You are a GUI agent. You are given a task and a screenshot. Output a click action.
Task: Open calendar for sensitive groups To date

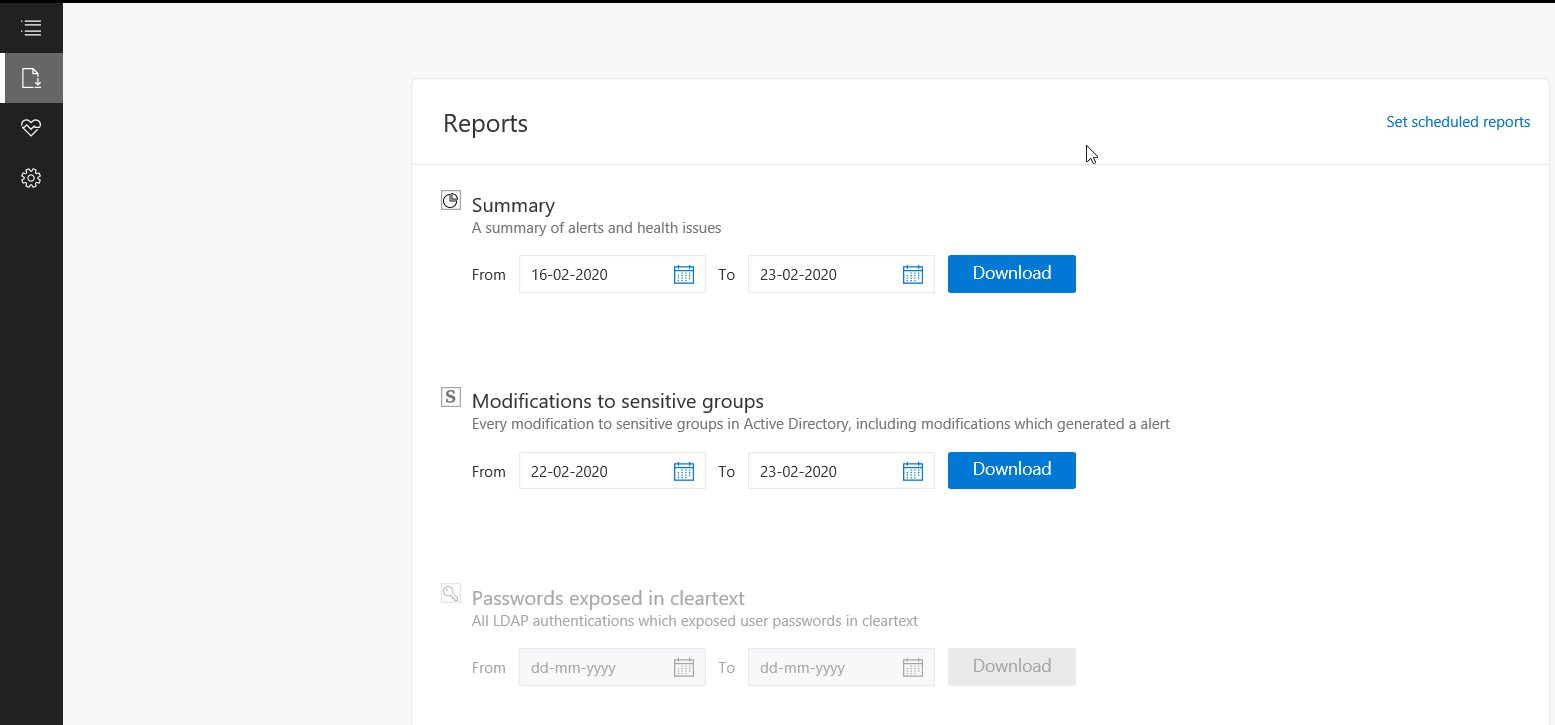[x=913, y=471]
